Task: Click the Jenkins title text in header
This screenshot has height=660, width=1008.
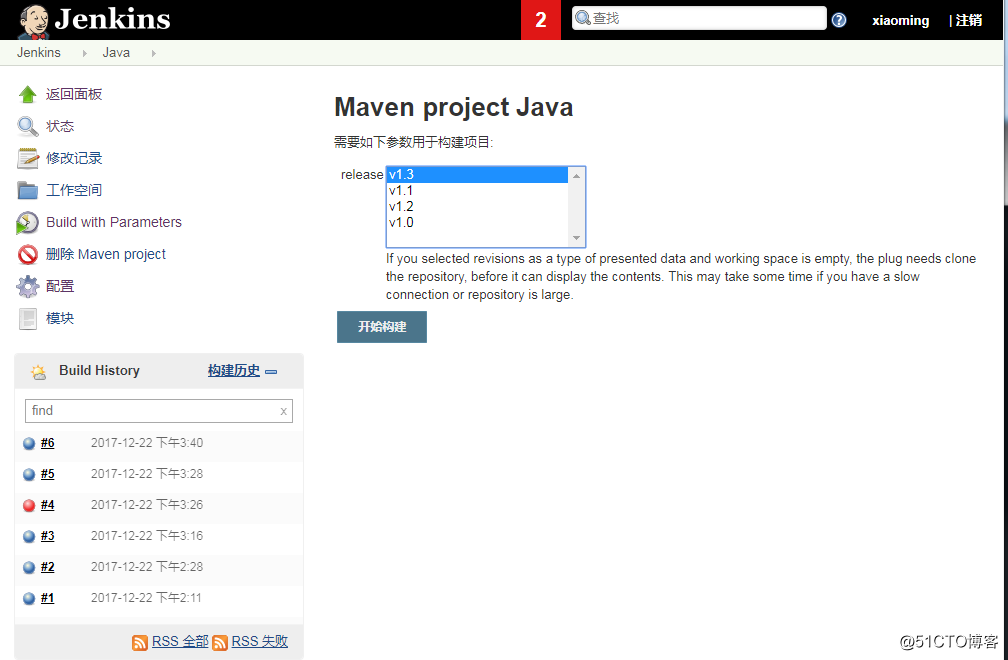Action: click(x=112, y=19)
